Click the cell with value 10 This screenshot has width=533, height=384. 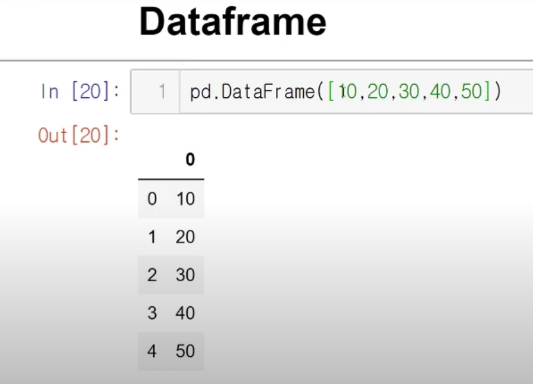click(186, 199)
